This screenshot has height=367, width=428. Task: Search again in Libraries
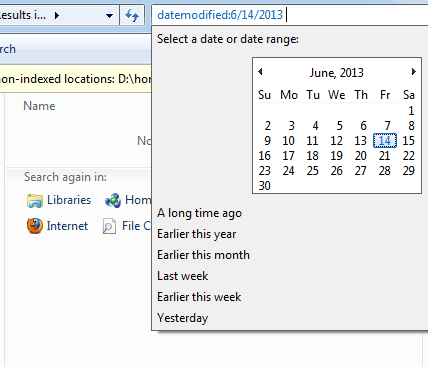pyautogui.click(x=69, y=200)
